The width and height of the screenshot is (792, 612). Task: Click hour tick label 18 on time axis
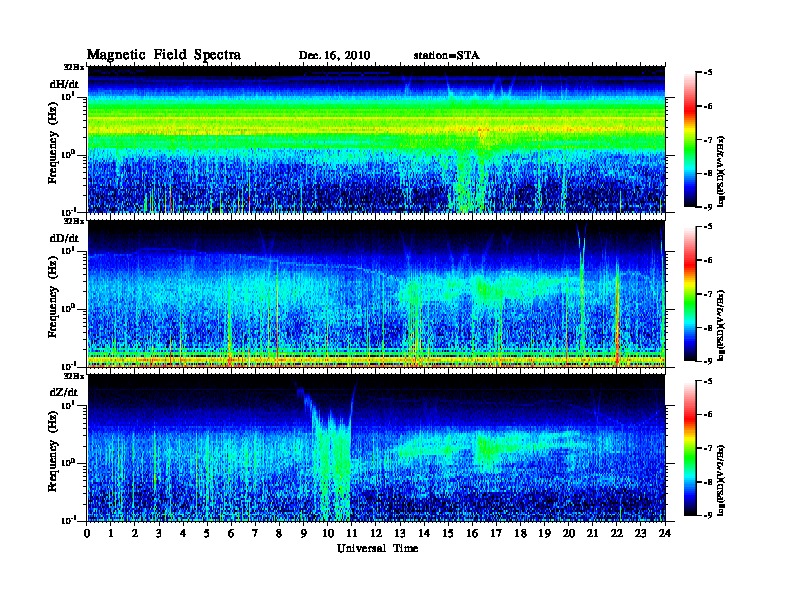click(x=520, y=533)
